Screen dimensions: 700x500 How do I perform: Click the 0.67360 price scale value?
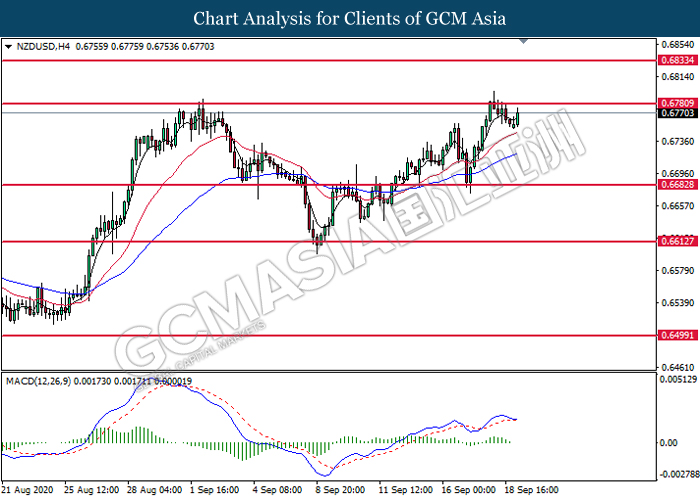coord(678,142)
